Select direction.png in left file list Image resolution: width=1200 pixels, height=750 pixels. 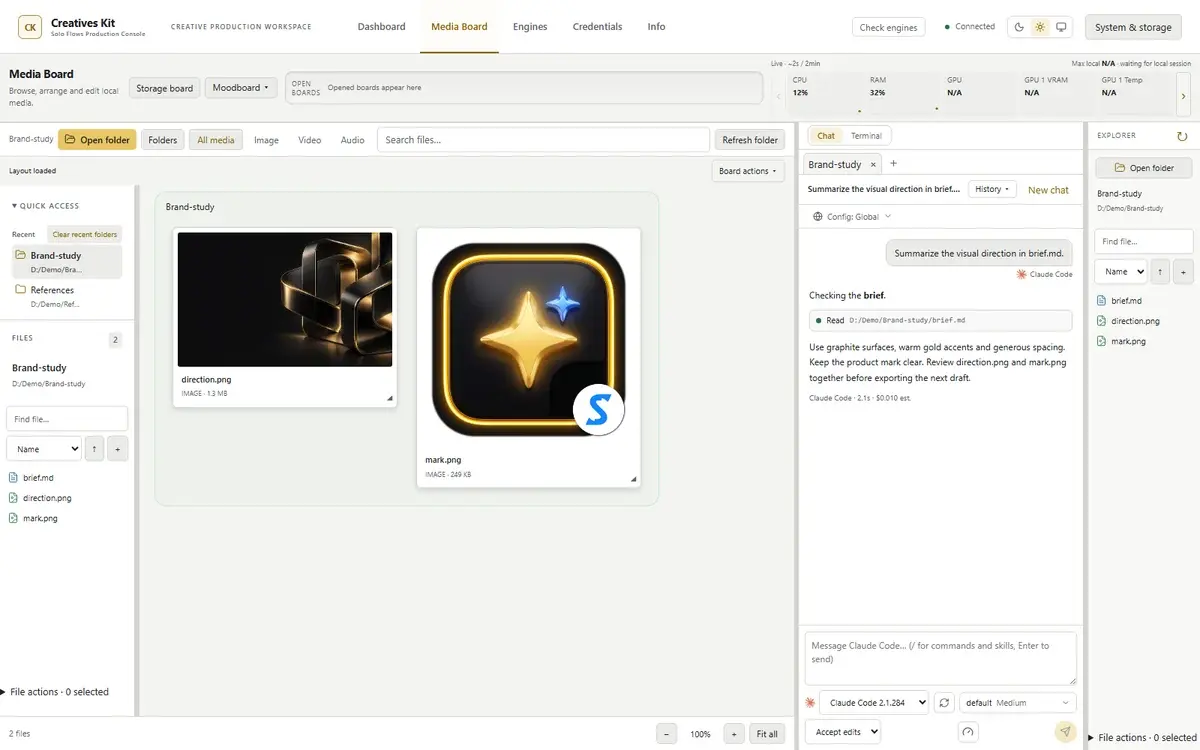[x=47, y=498]
